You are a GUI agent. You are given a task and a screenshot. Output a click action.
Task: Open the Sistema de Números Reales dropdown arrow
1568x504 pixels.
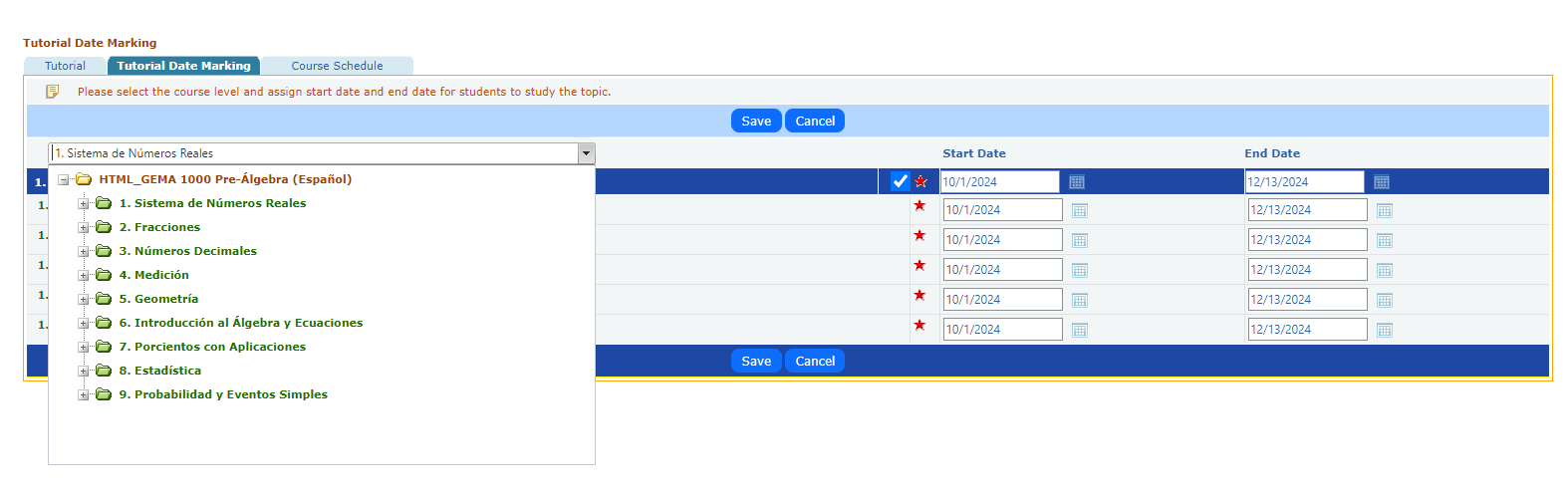[x=586, y=153]
